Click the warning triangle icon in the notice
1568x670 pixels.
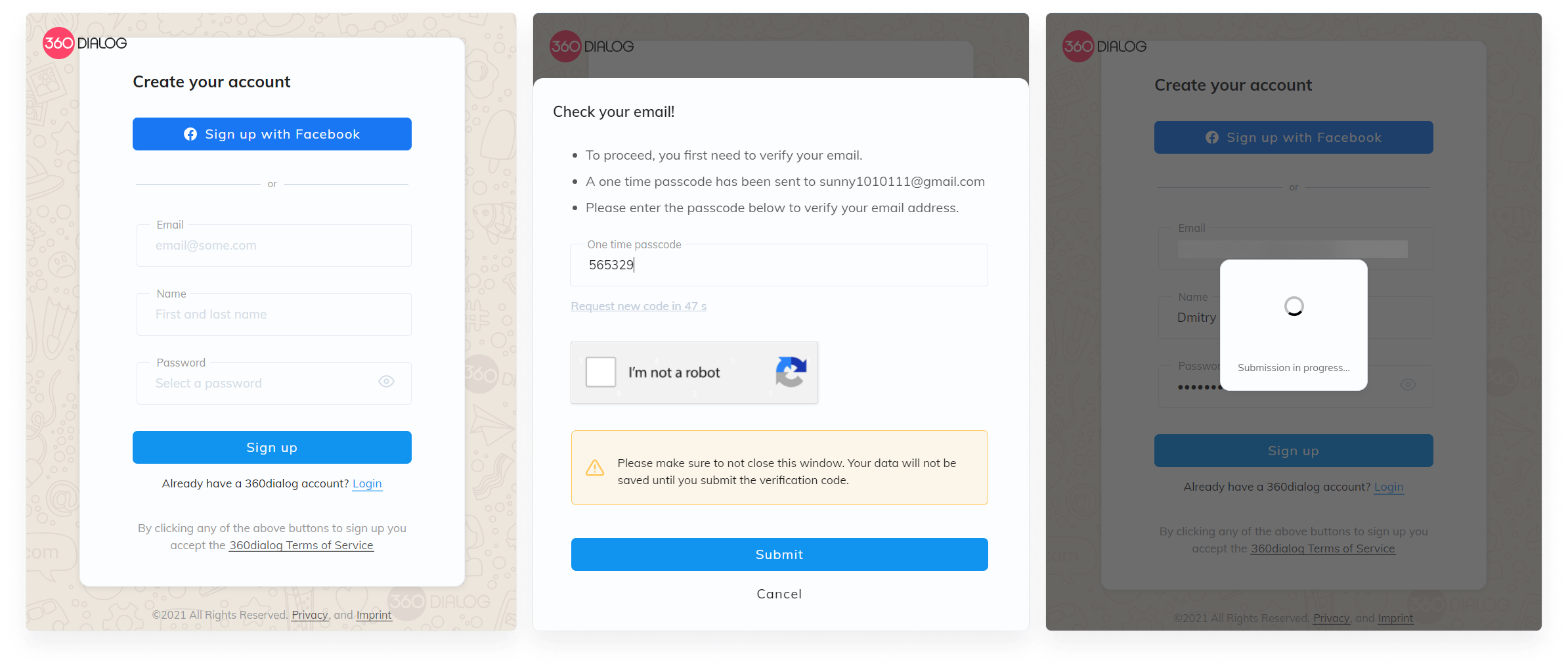pyautogui.click(x=595, y=468)
